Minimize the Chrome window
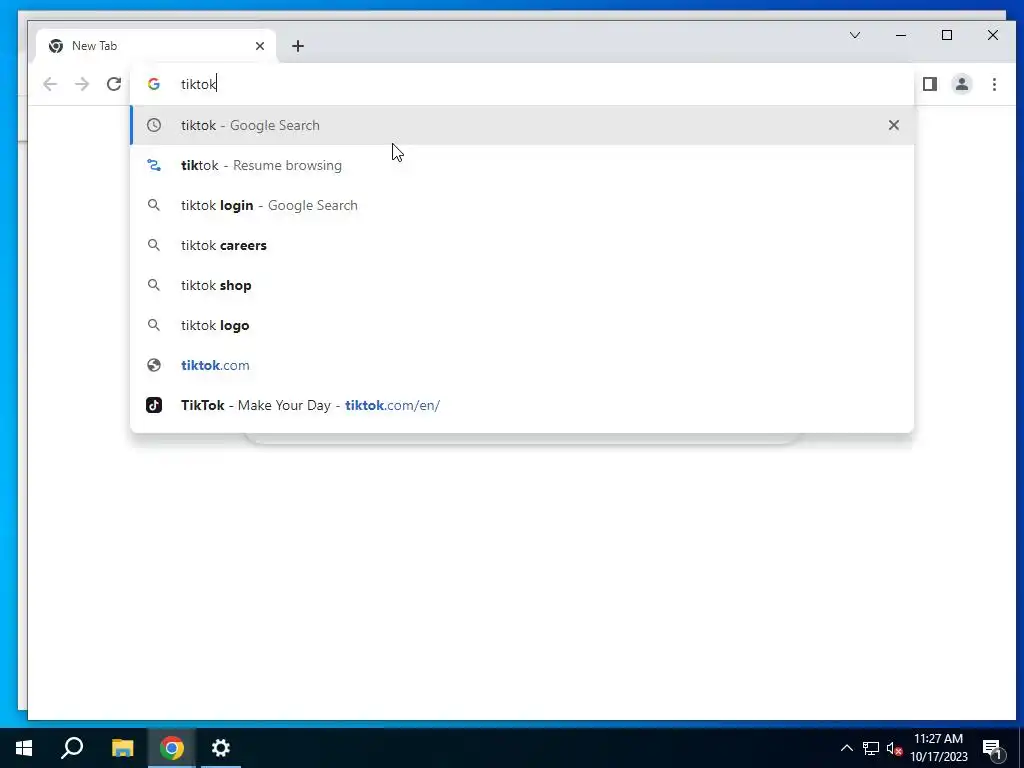1024x768 pixels. click(x=901, y=35)
